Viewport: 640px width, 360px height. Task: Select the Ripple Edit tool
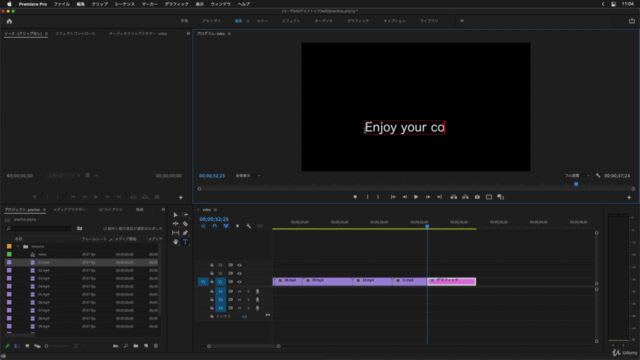coord(176,224)
